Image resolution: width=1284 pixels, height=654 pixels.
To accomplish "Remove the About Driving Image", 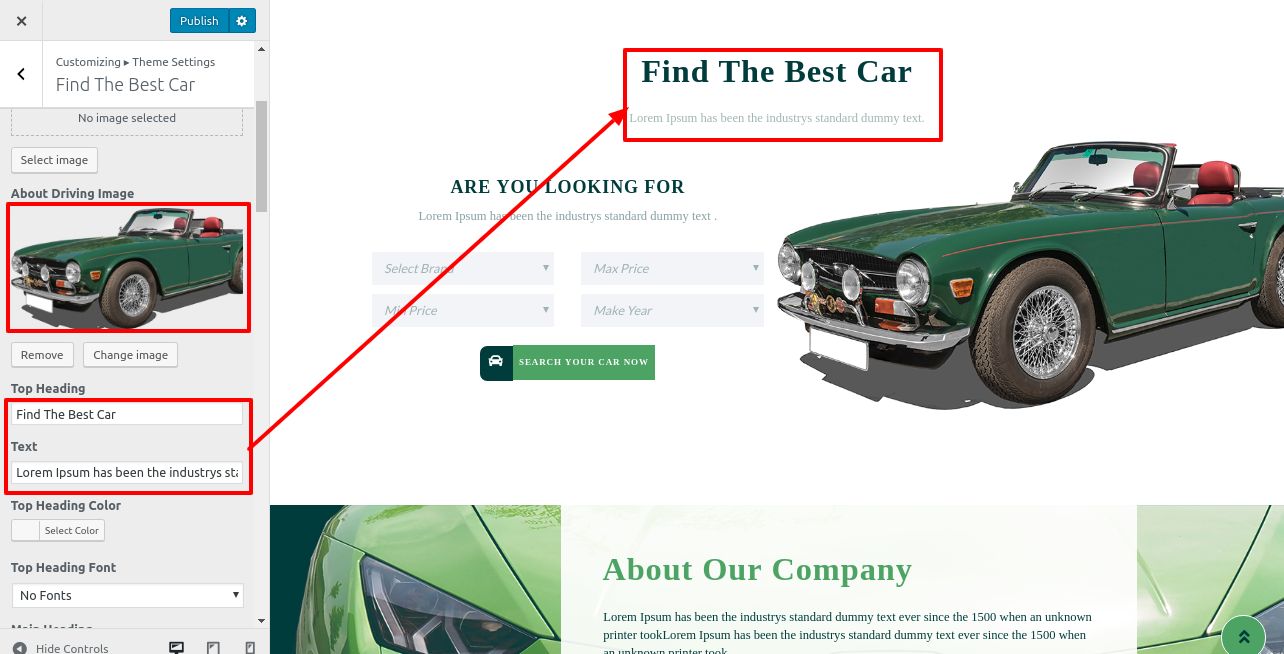I will (42, 355).
